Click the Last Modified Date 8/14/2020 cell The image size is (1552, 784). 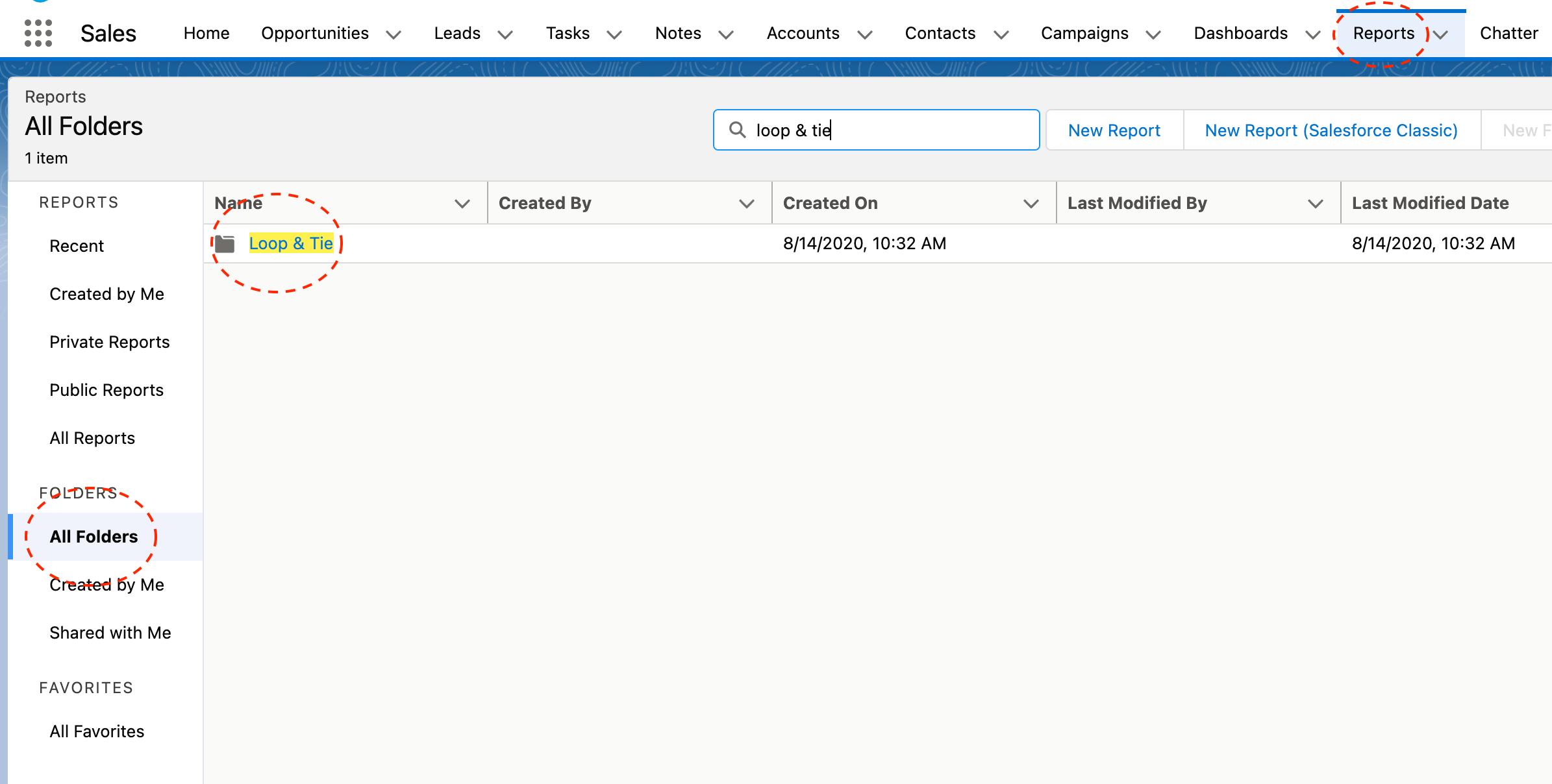point(1433,243)
